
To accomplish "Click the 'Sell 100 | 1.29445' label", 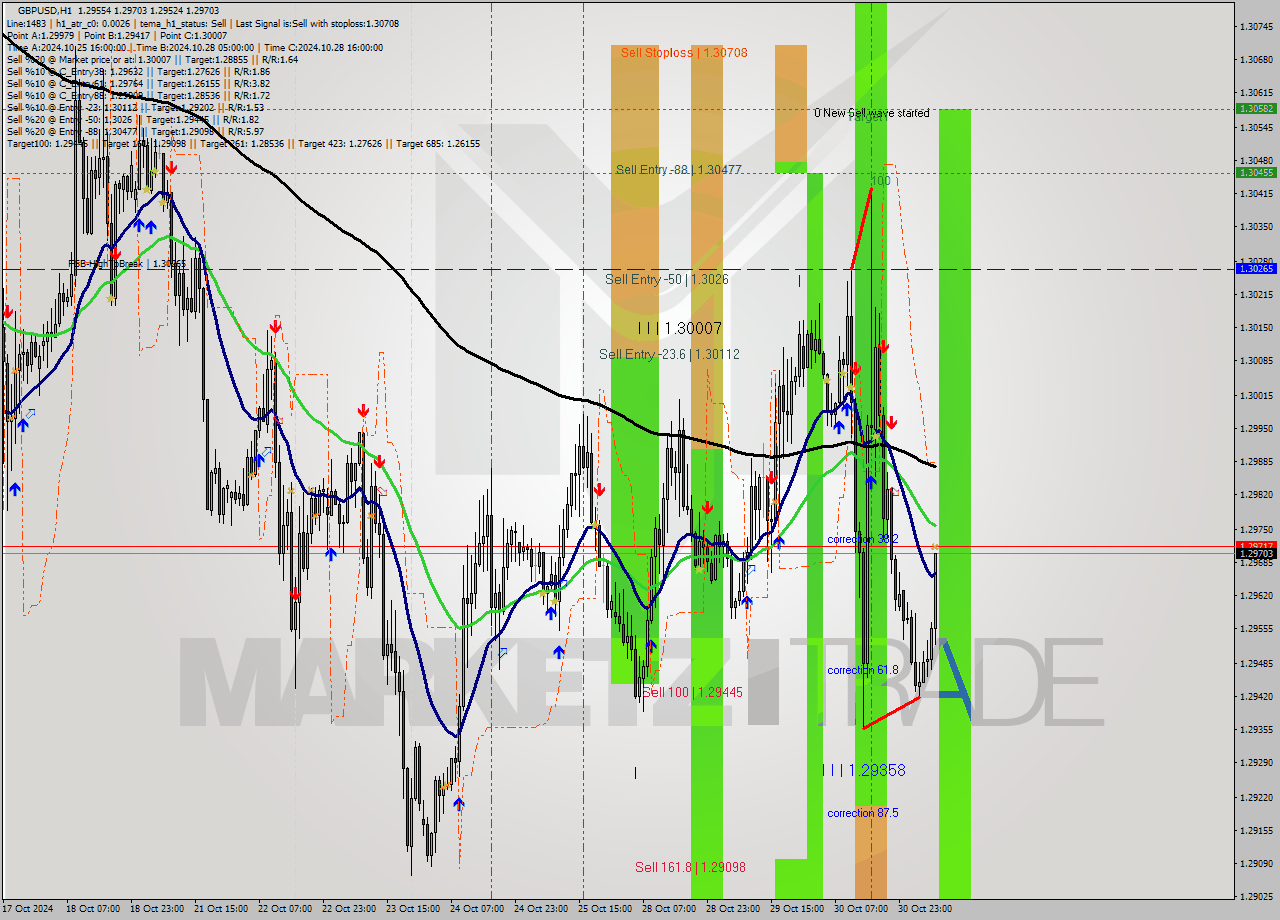I will pyautogui.click(x=692, y=692).
